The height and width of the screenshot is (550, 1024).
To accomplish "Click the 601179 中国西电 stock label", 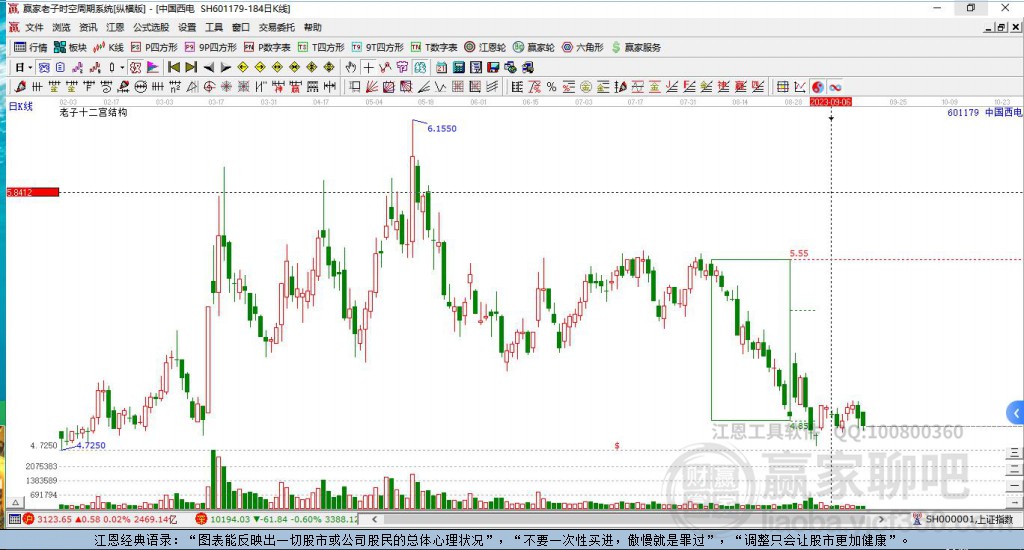I will tap(984, 112).
